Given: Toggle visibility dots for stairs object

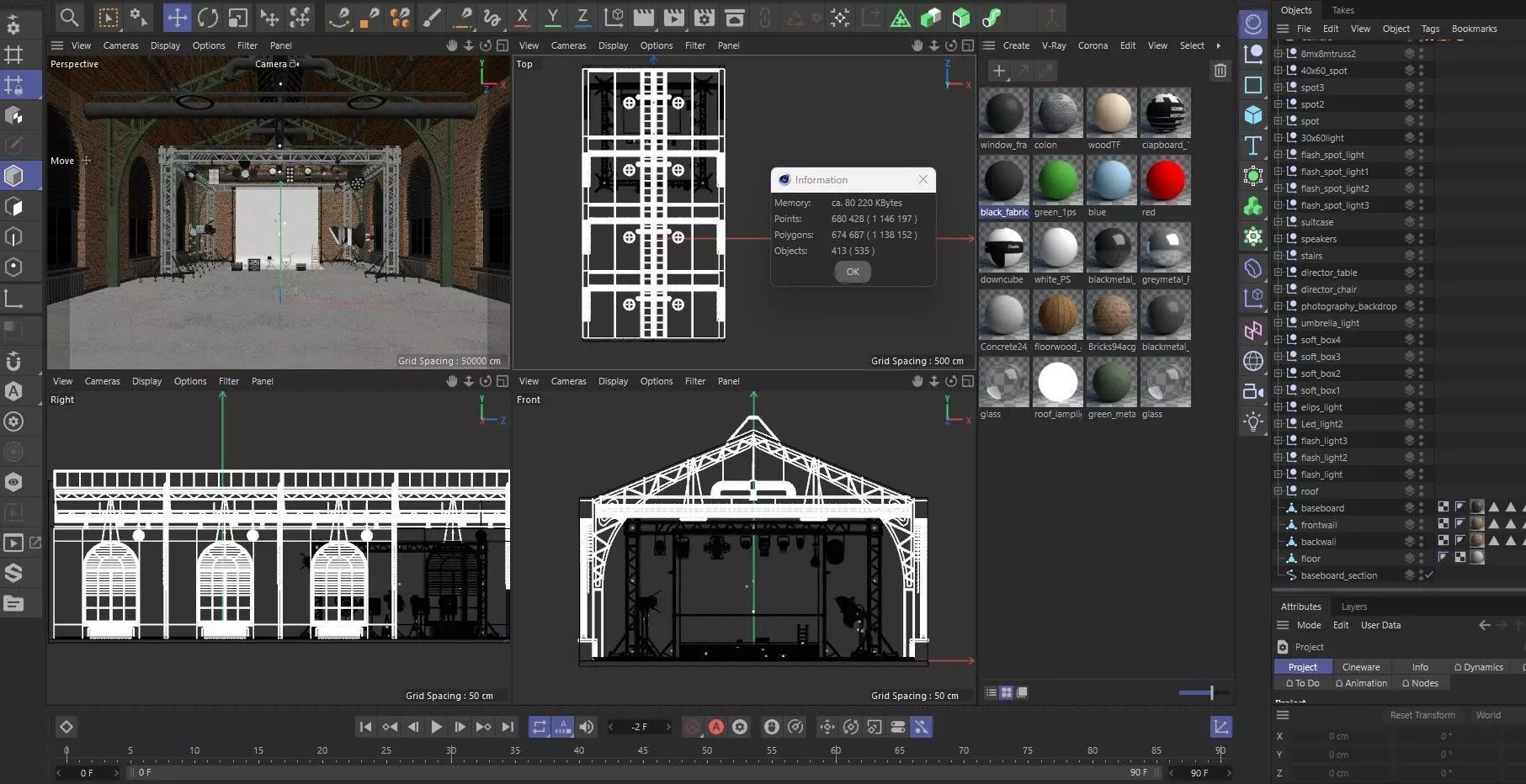Looking at the screenshot, I should (1422, 256).
